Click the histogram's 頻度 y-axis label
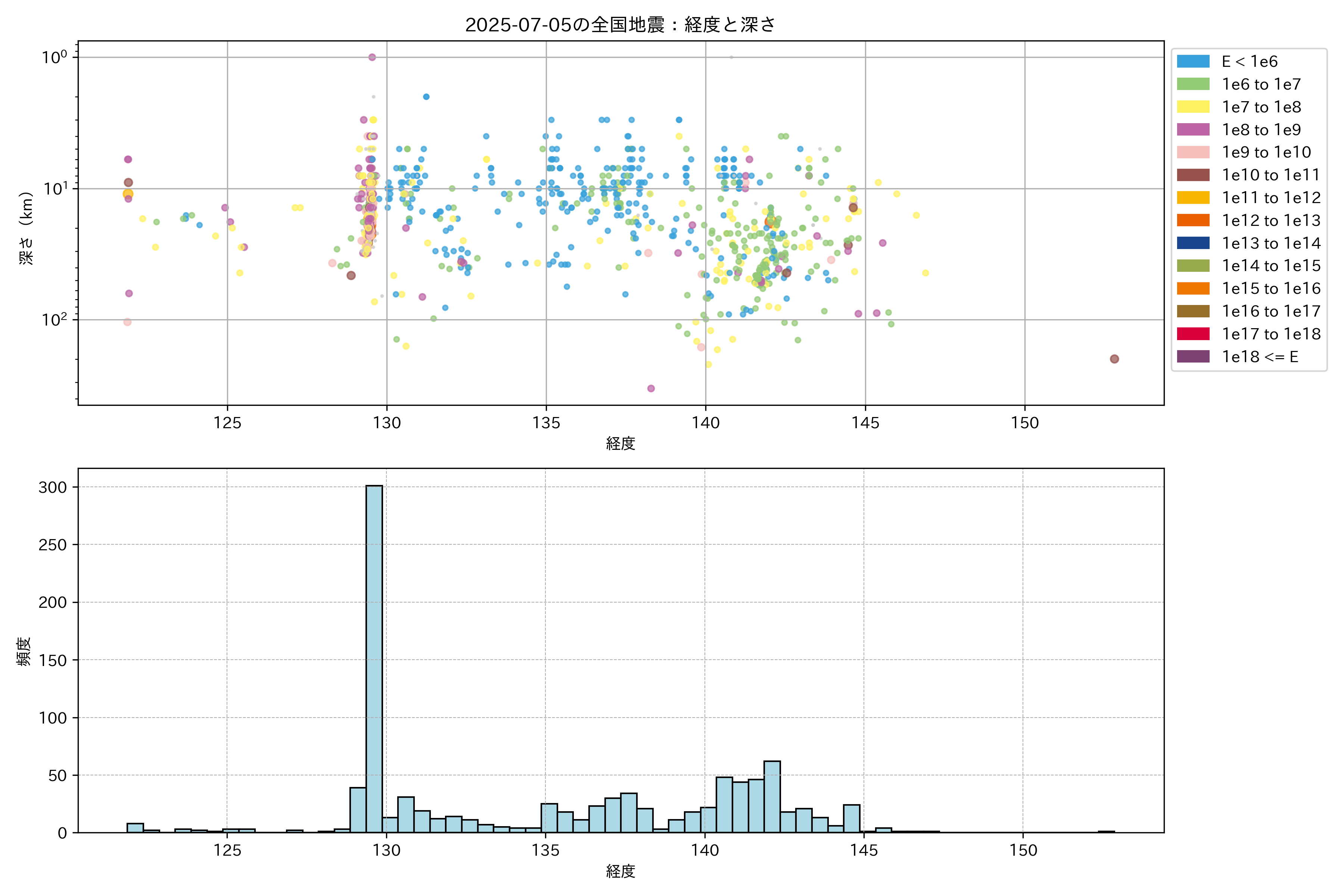 click(24, 651)
